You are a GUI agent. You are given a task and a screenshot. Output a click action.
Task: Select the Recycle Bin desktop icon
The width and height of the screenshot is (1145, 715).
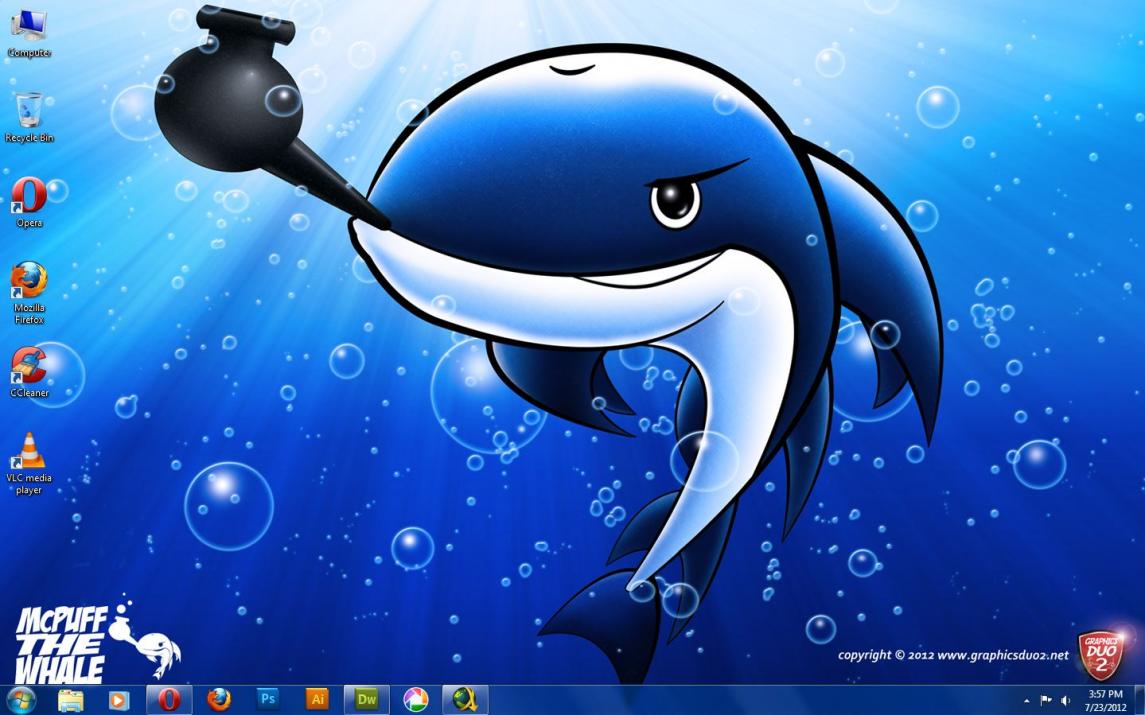[x=29, y=117]
